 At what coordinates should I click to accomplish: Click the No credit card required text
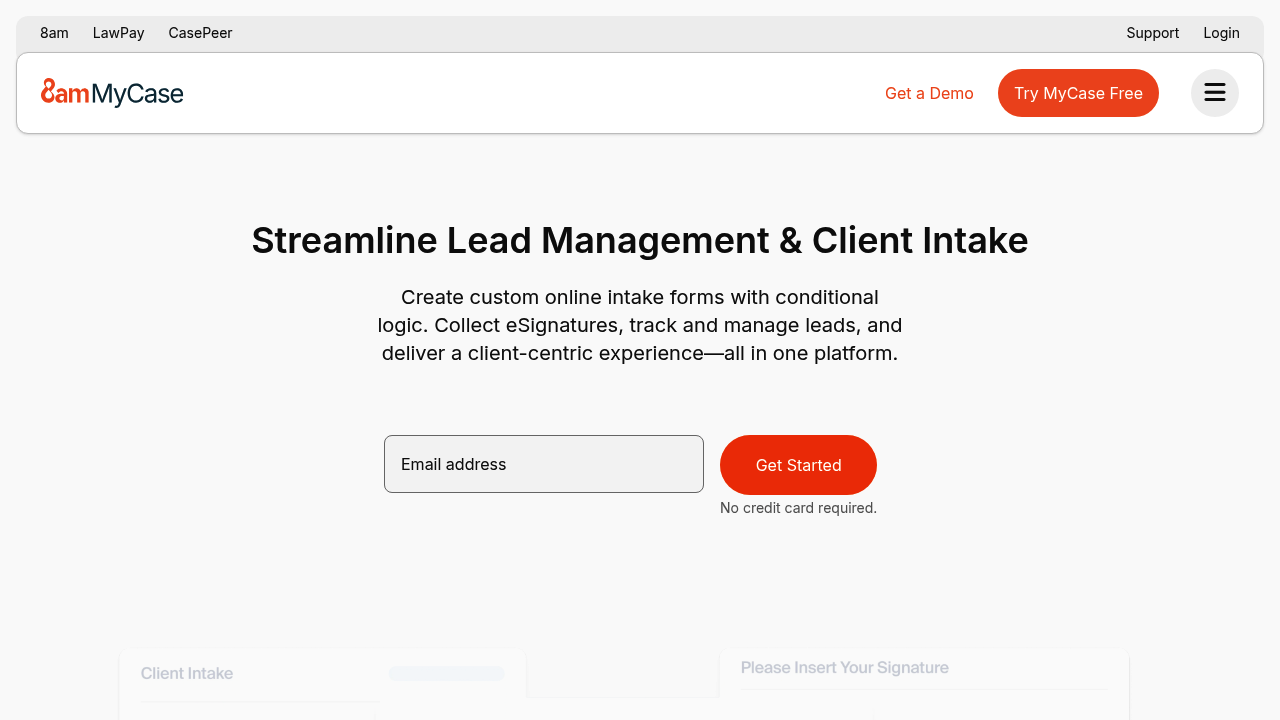[798, 508]
